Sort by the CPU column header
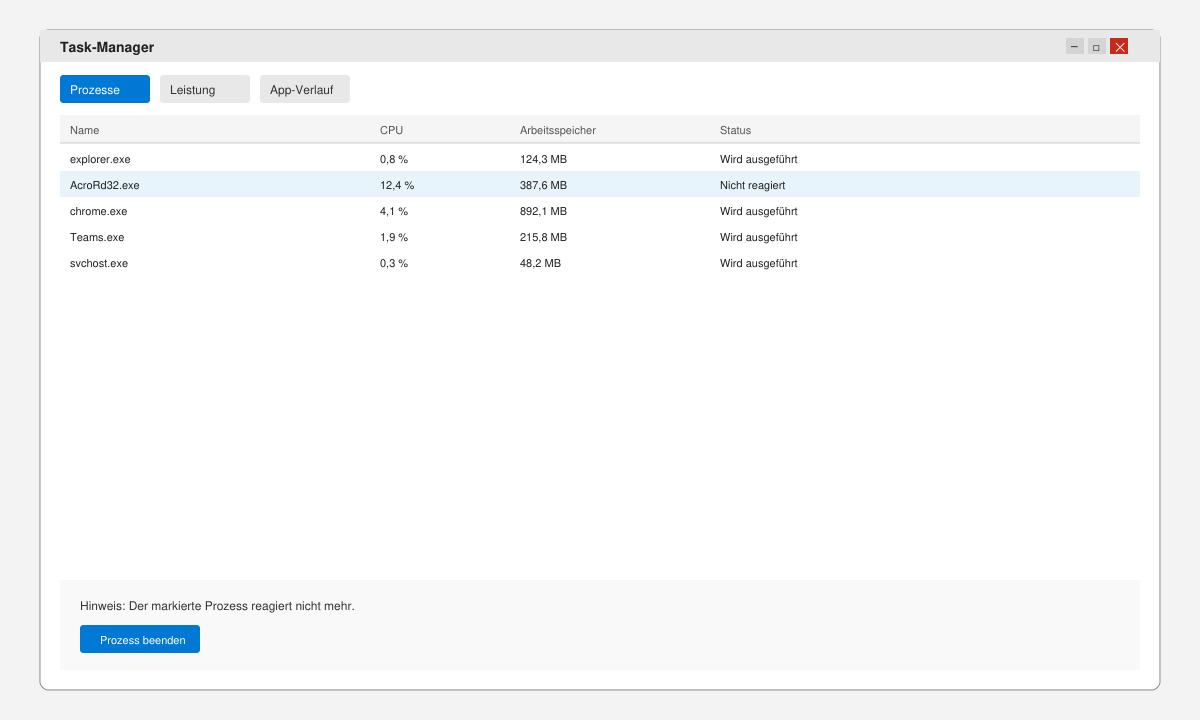This screenshot has width=1200, height=720. point(392,130)
